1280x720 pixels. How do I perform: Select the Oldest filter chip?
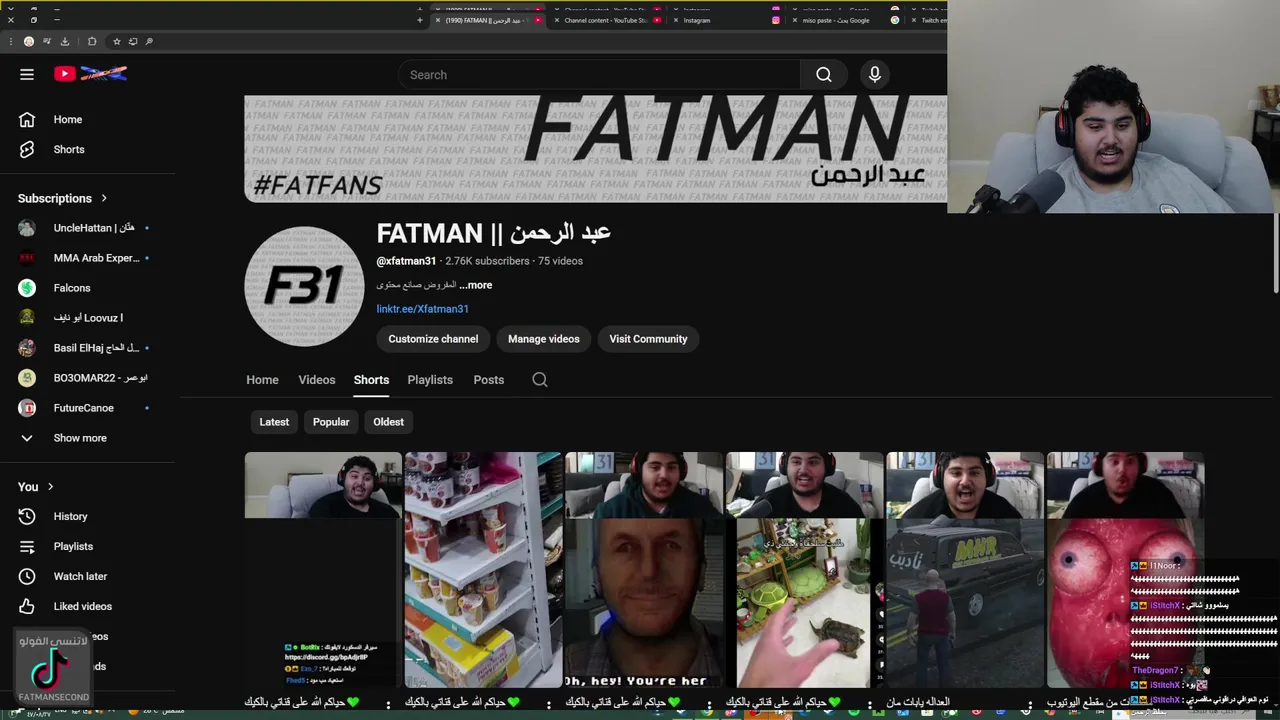point(388,422)
